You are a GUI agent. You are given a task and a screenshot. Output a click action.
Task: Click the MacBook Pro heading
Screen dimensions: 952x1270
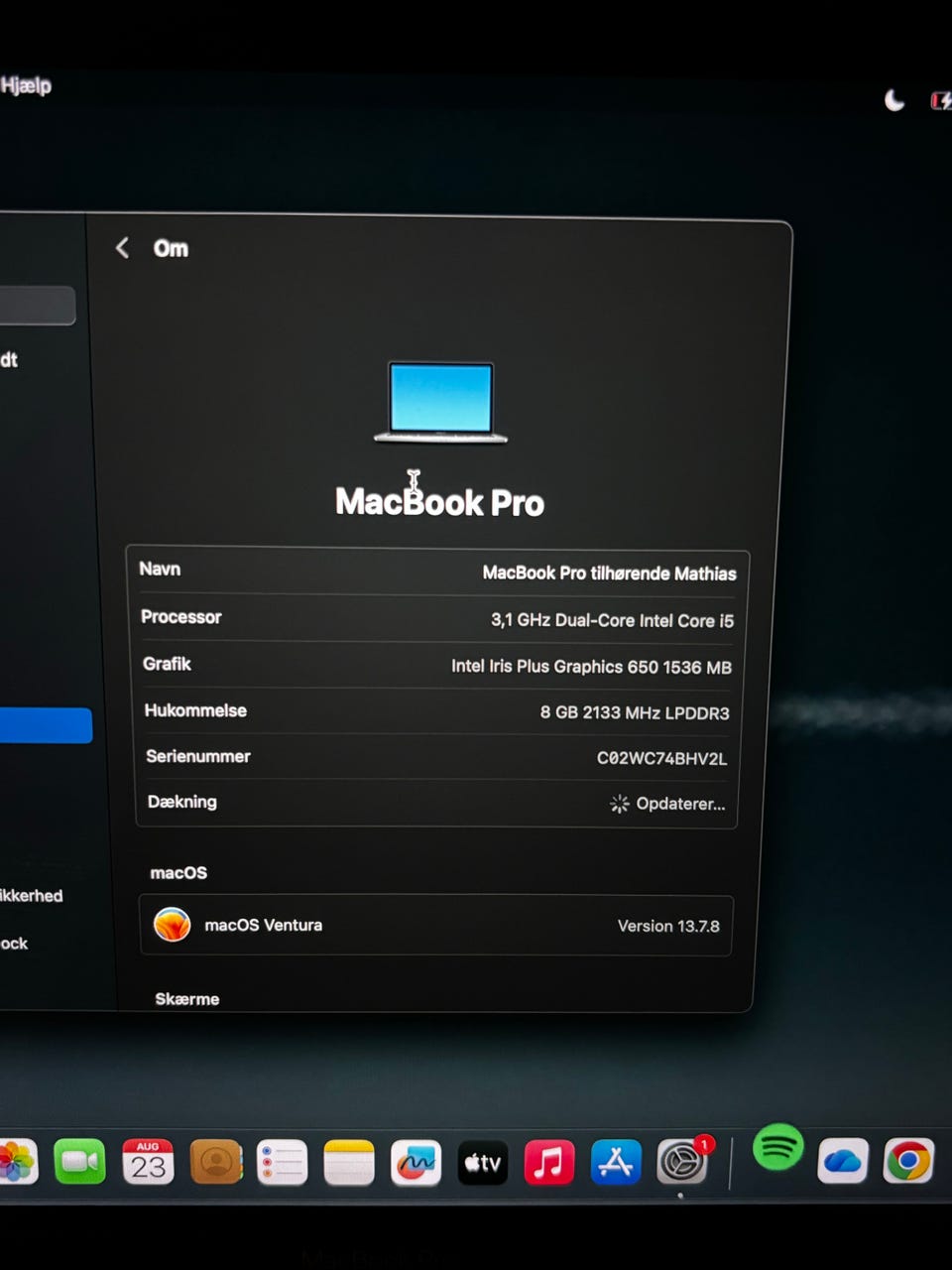(x=439, y=502)
